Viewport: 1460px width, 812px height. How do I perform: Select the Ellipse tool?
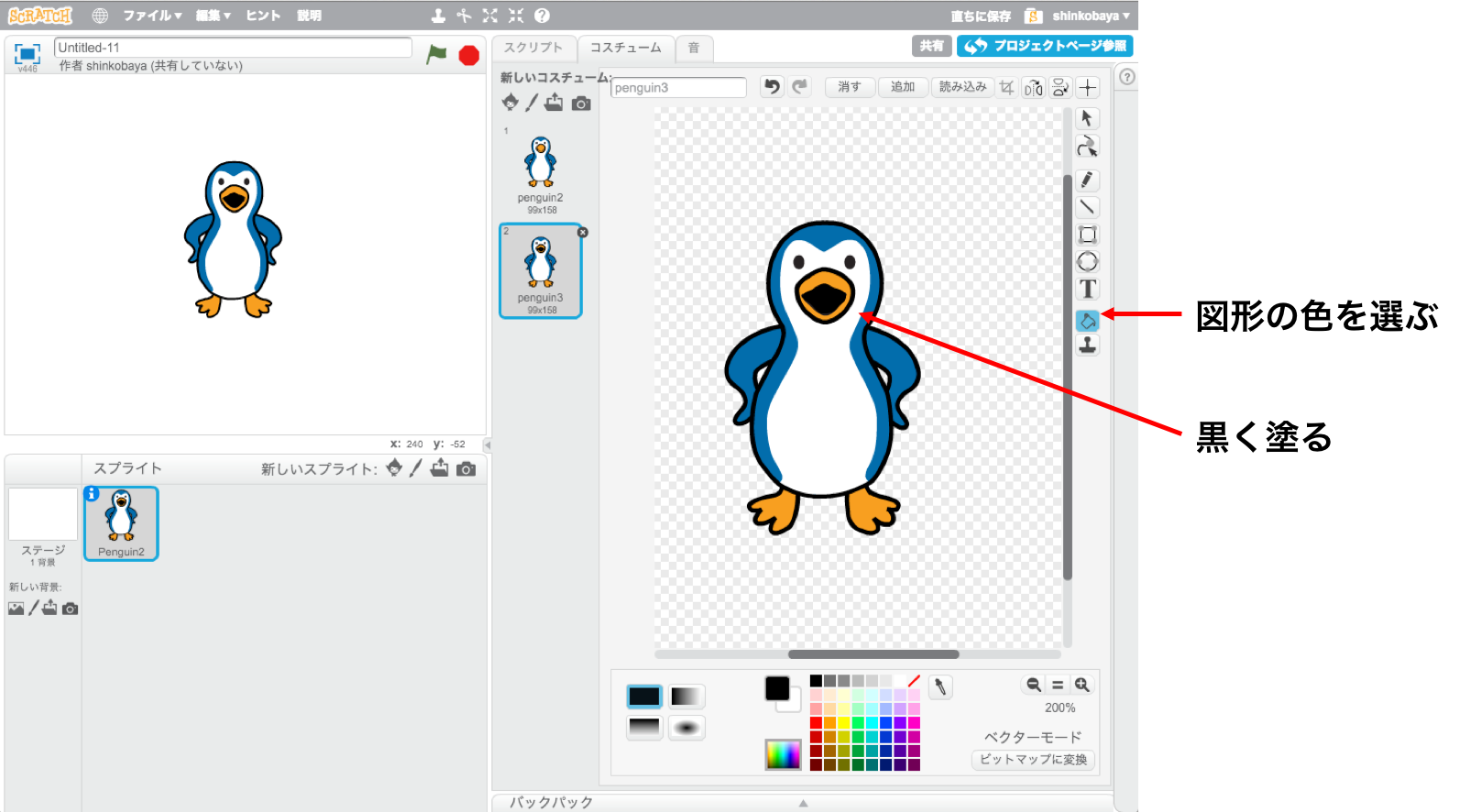point(1087,262)
